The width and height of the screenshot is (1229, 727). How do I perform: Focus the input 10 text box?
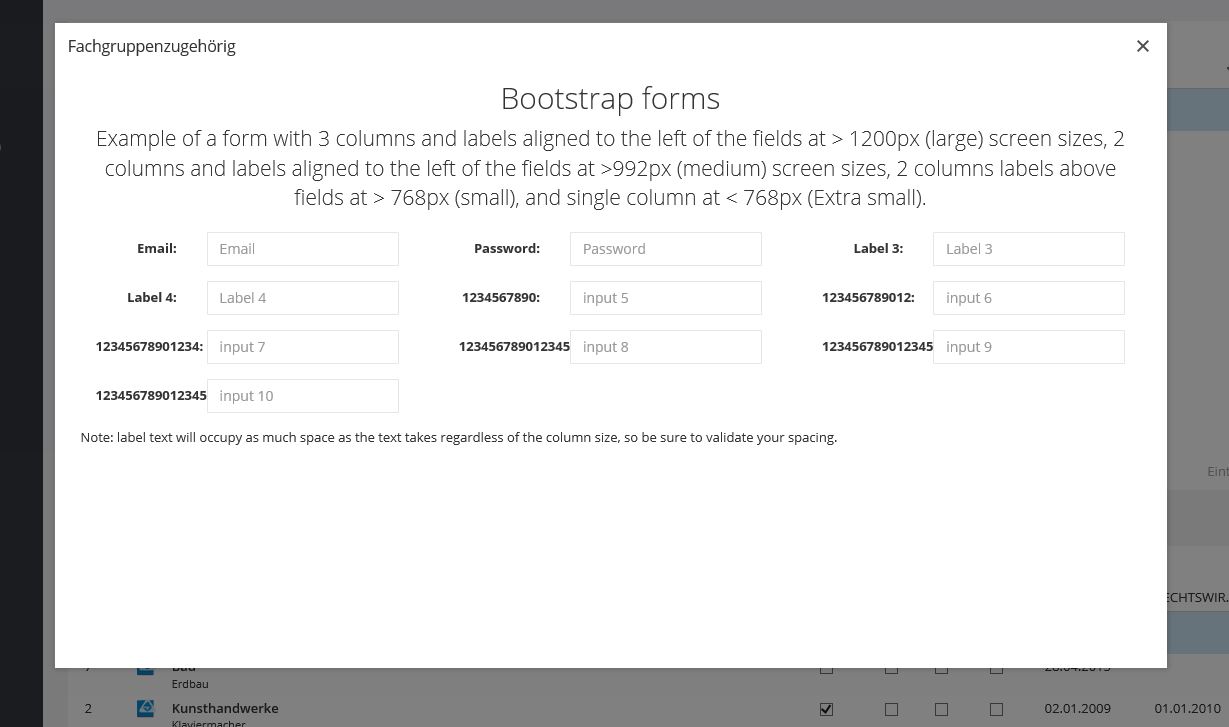coord(302,396)
